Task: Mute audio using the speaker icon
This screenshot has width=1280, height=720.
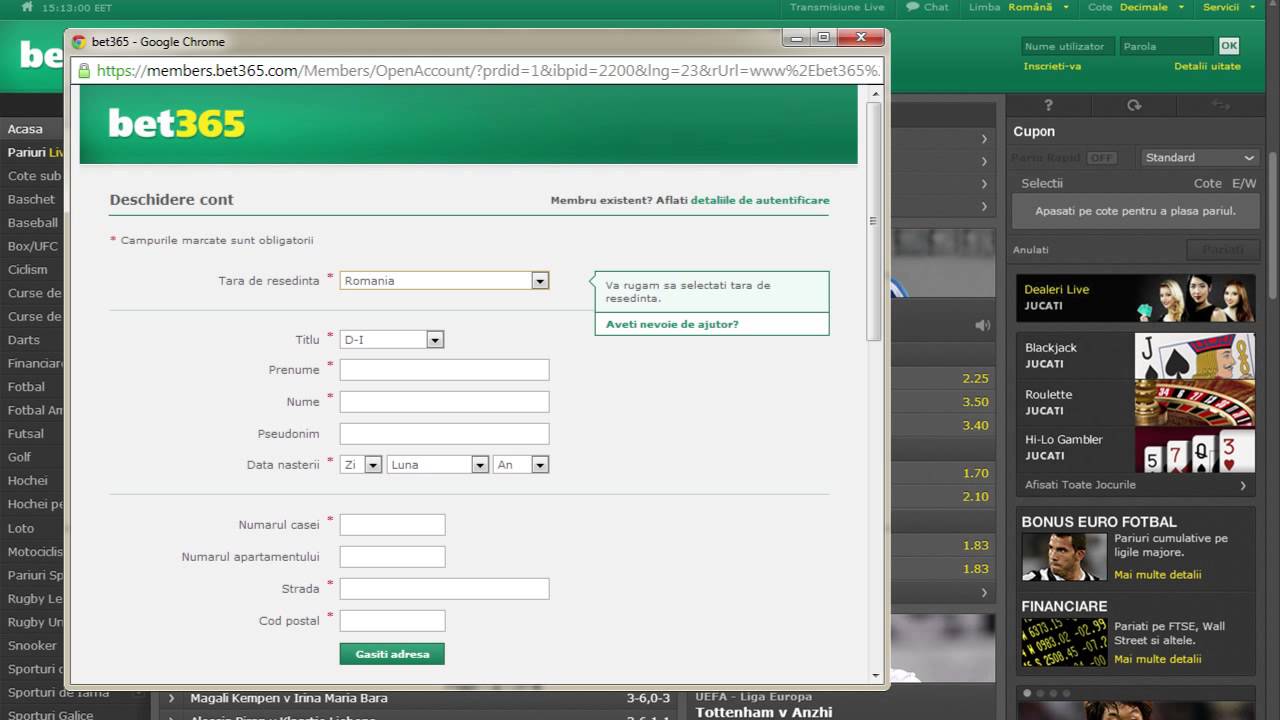Action: [983, 324]
